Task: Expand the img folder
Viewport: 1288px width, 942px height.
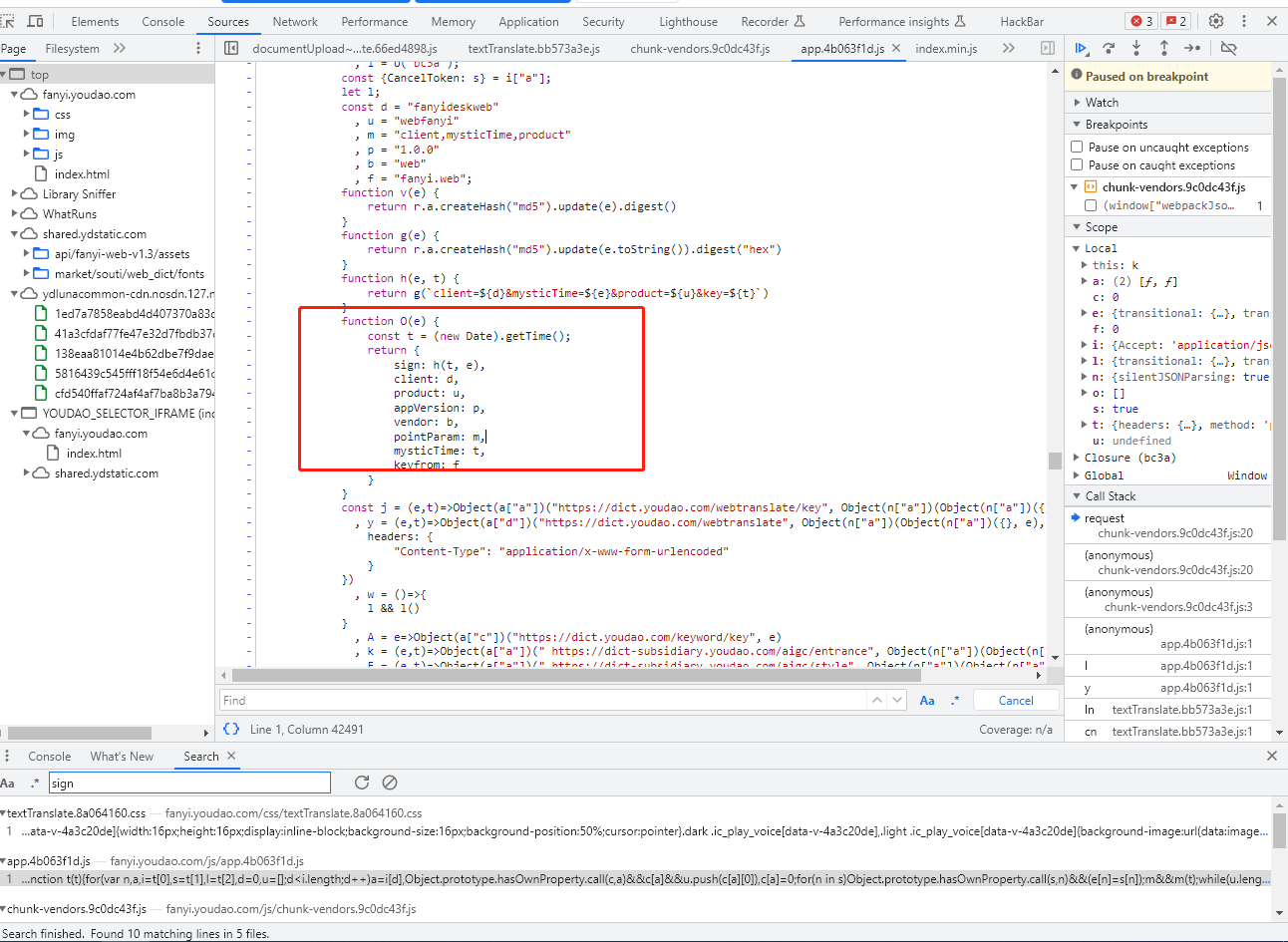Action: (x=27, y=134)
